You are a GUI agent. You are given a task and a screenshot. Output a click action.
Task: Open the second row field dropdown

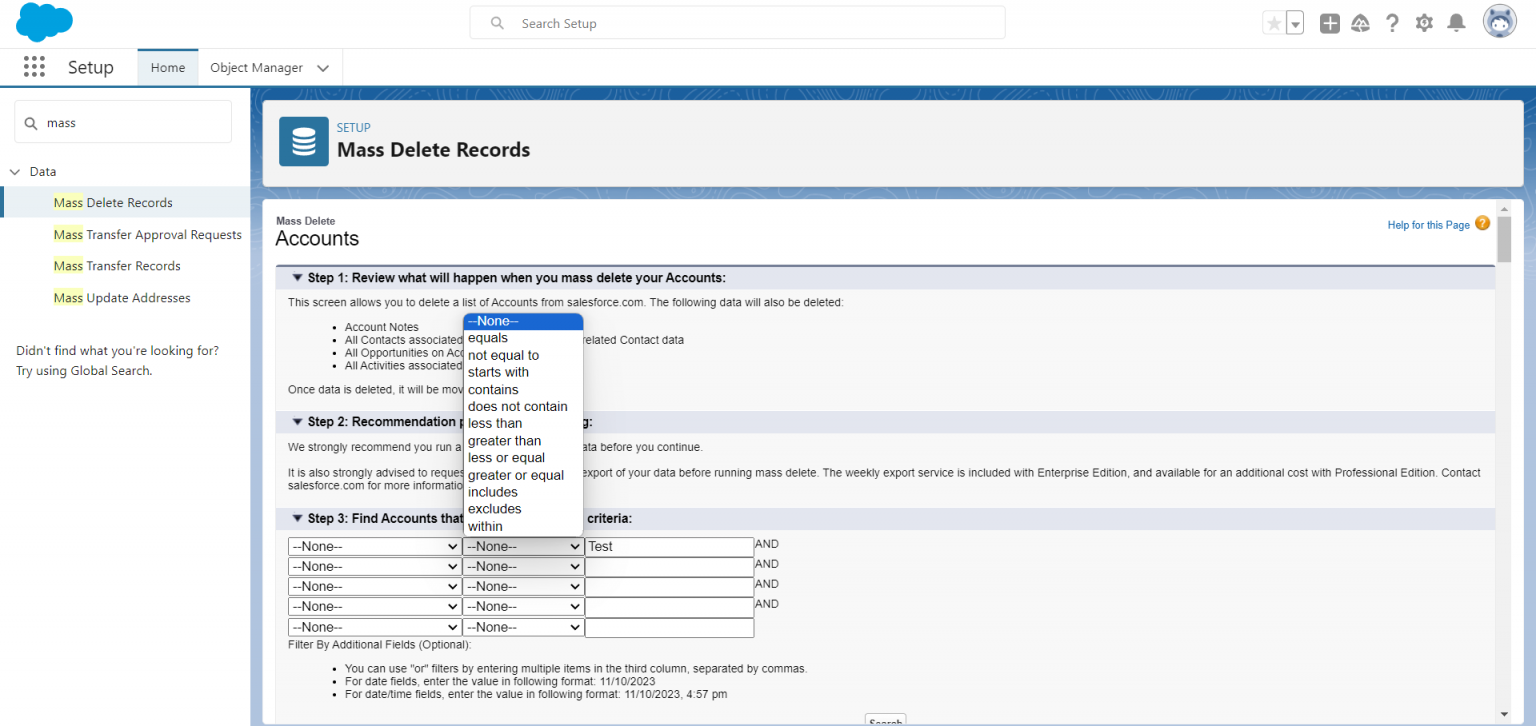[x=374, y=566]
